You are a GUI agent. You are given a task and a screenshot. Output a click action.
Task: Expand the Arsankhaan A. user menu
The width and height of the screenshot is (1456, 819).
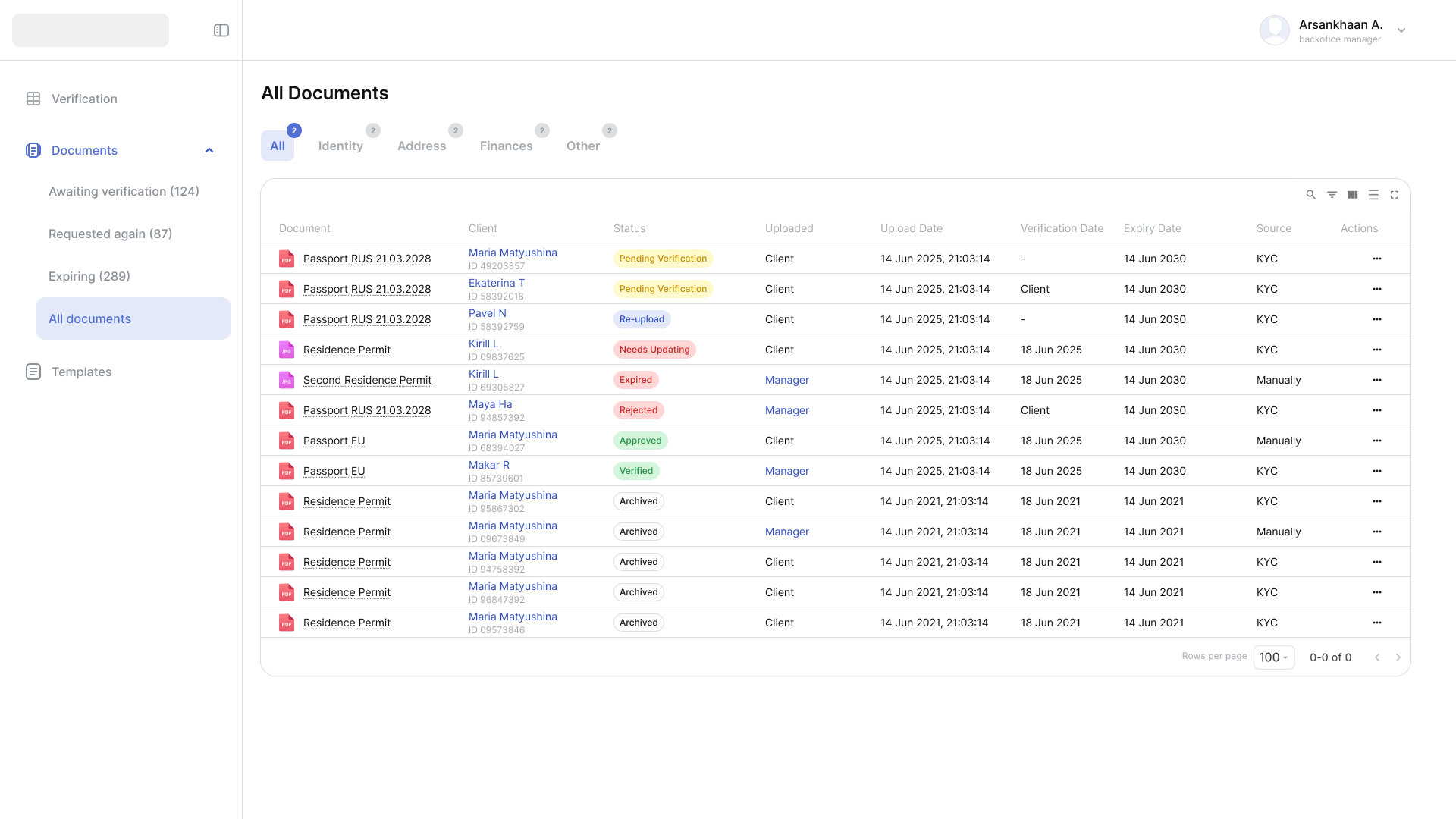pos(1401,30)
